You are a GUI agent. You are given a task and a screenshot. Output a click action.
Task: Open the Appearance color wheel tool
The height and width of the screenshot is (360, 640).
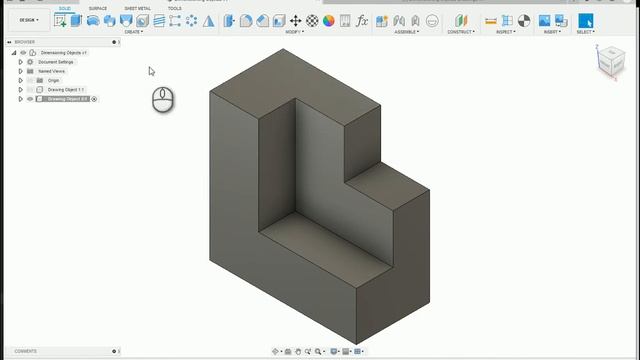pos(329,20)
